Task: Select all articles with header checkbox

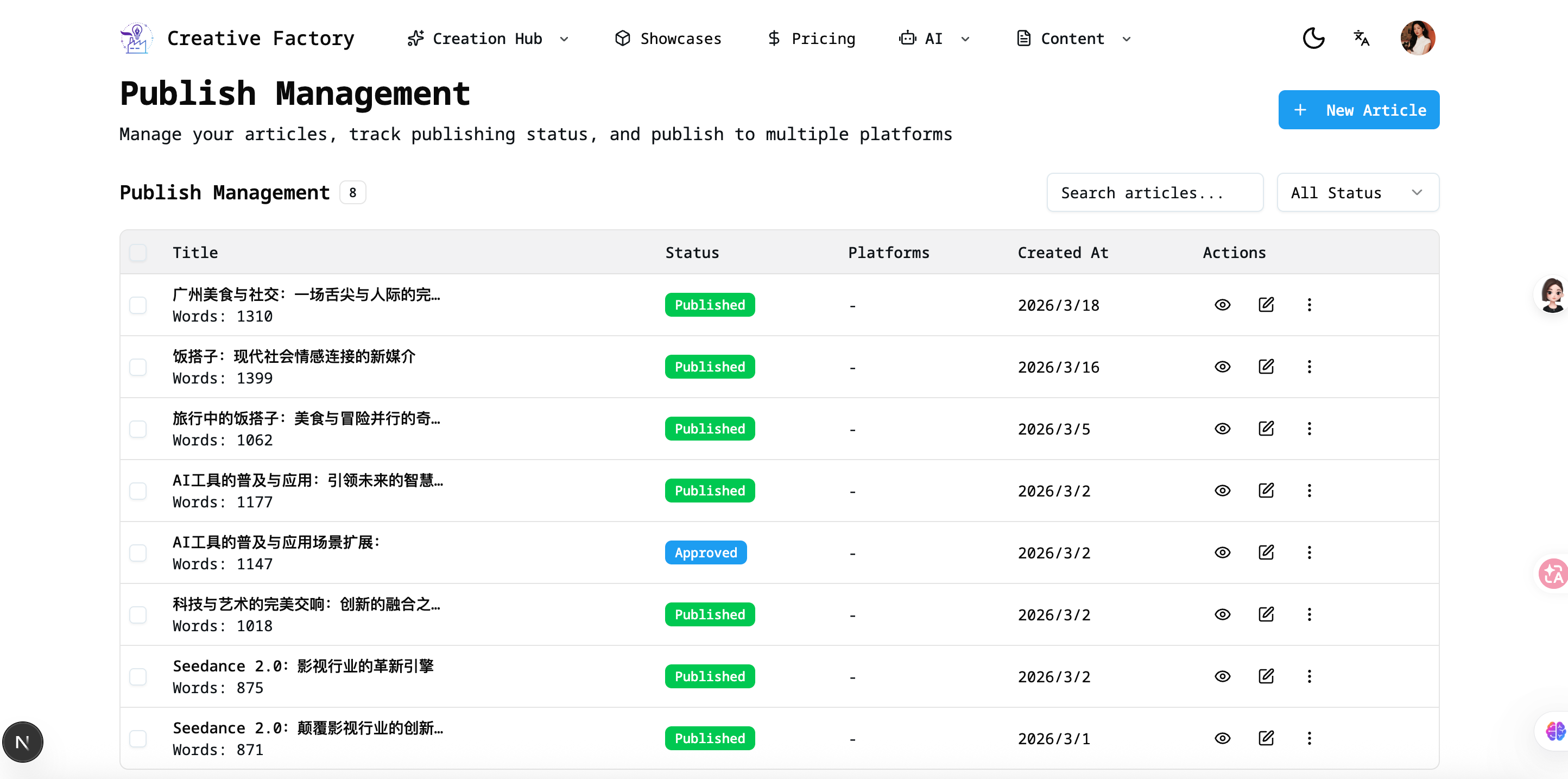Action: (x=138, y=253)
